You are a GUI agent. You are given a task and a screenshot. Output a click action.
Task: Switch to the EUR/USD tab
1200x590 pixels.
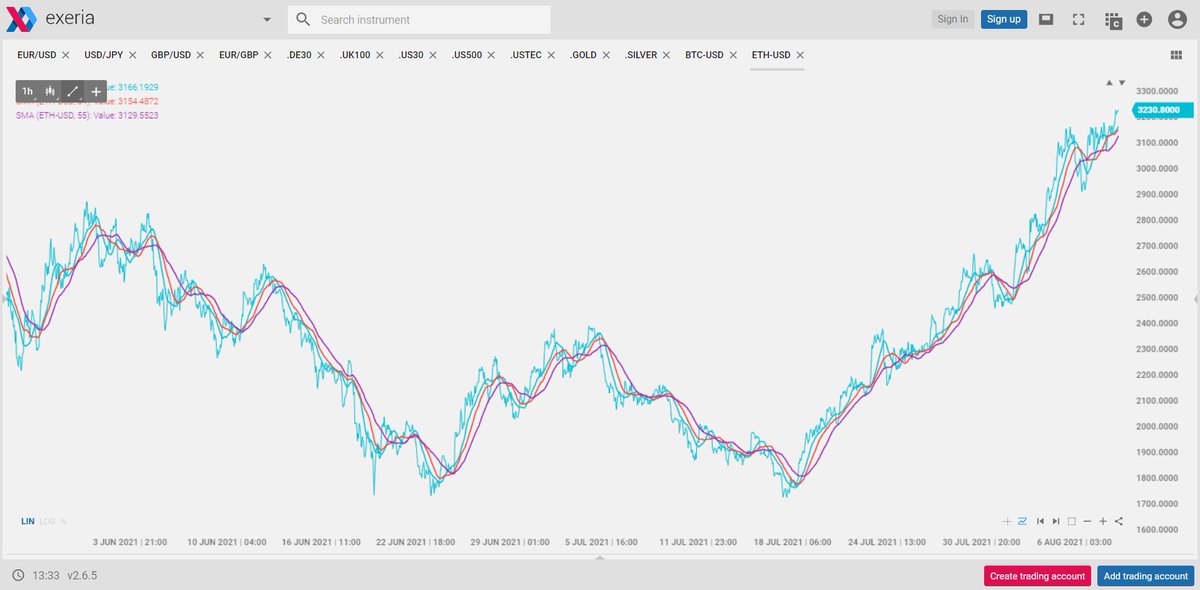pos(36,55)
